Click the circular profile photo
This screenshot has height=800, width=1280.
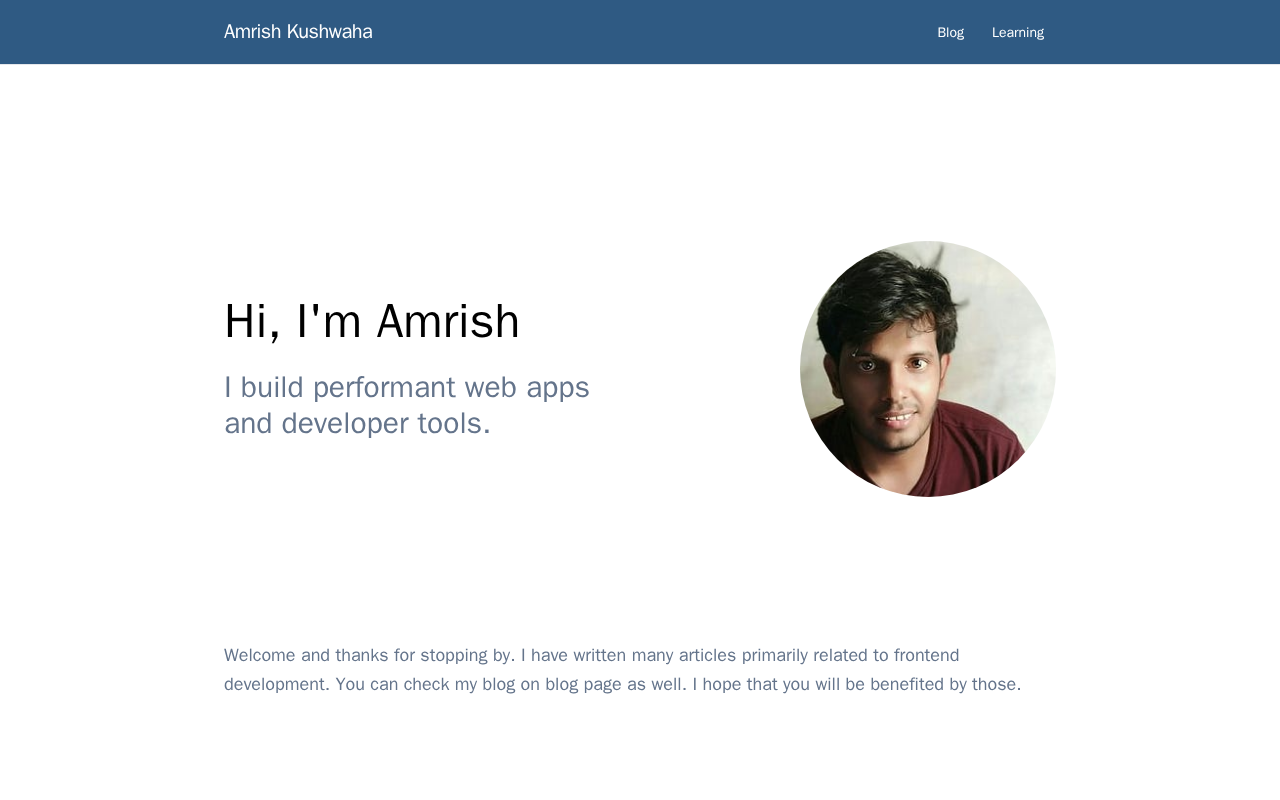click(x=928, y=369)
